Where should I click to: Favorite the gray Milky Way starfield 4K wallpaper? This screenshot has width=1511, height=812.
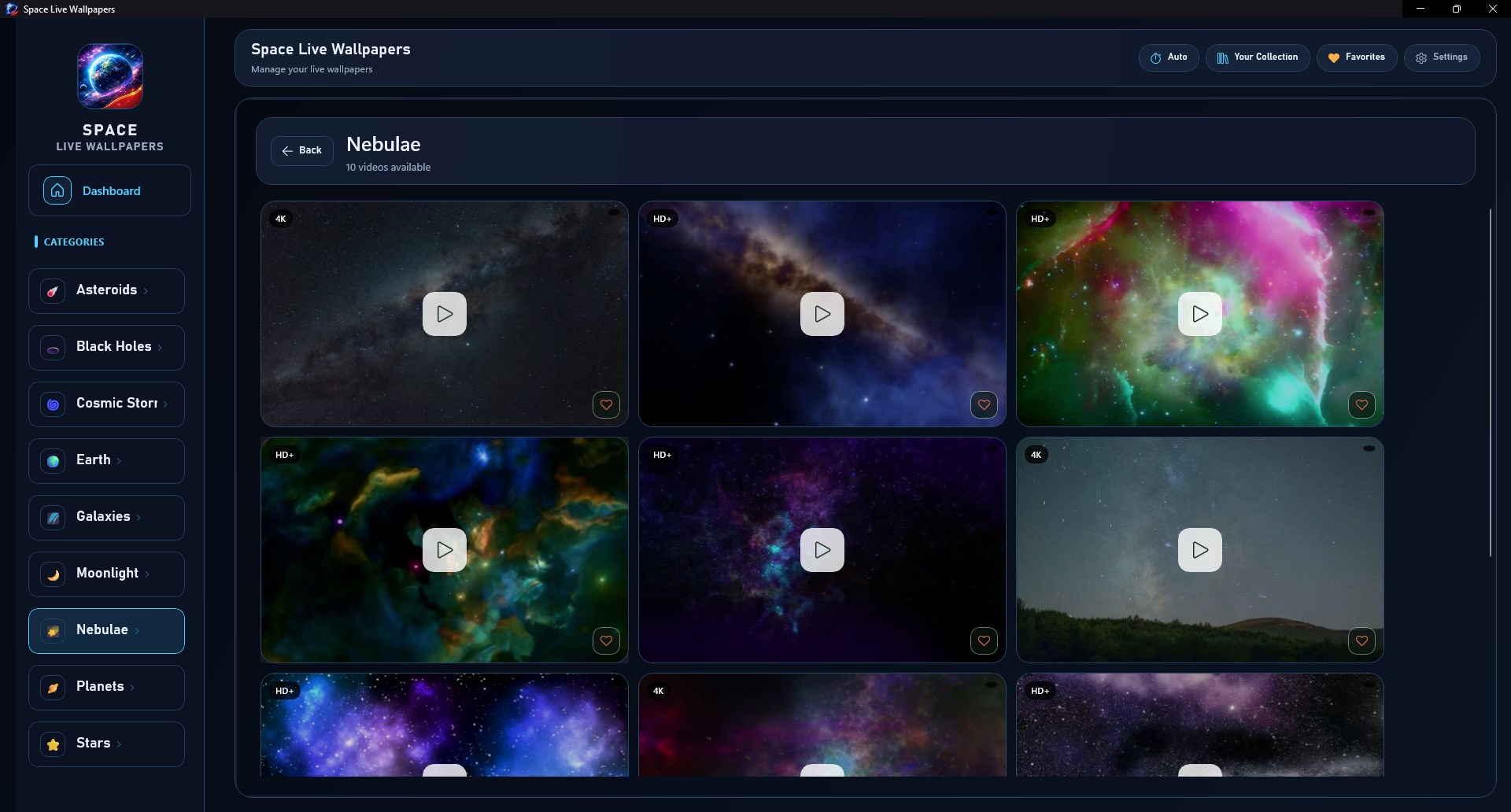click(x=606, y=405)
